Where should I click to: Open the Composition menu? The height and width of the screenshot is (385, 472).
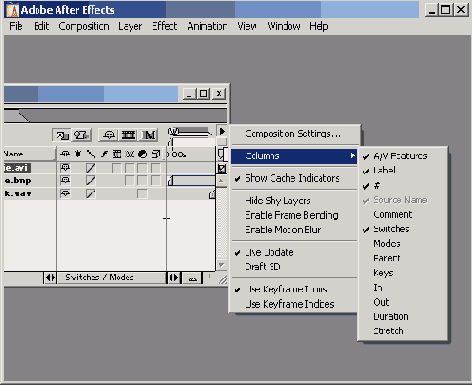(84, 26)
